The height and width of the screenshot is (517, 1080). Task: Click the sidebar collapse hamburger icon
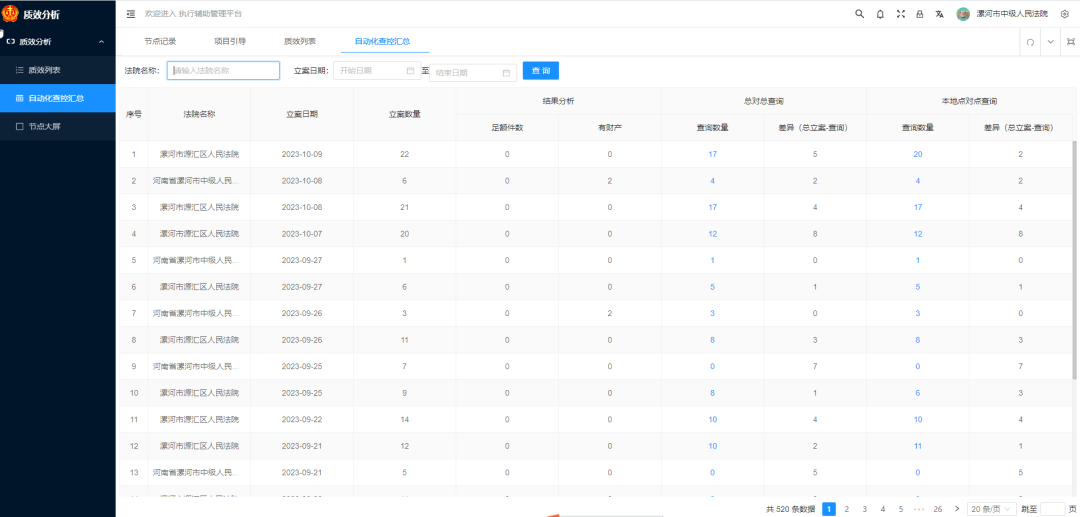[x=131, y=14]
